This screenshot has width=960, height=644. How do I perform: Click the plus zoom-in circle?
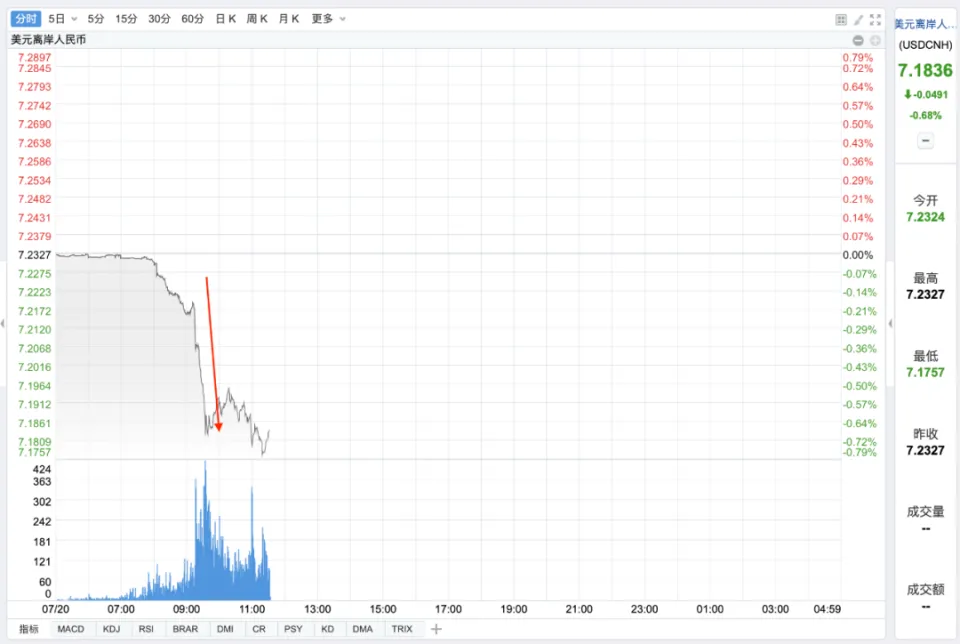point(875,40)
